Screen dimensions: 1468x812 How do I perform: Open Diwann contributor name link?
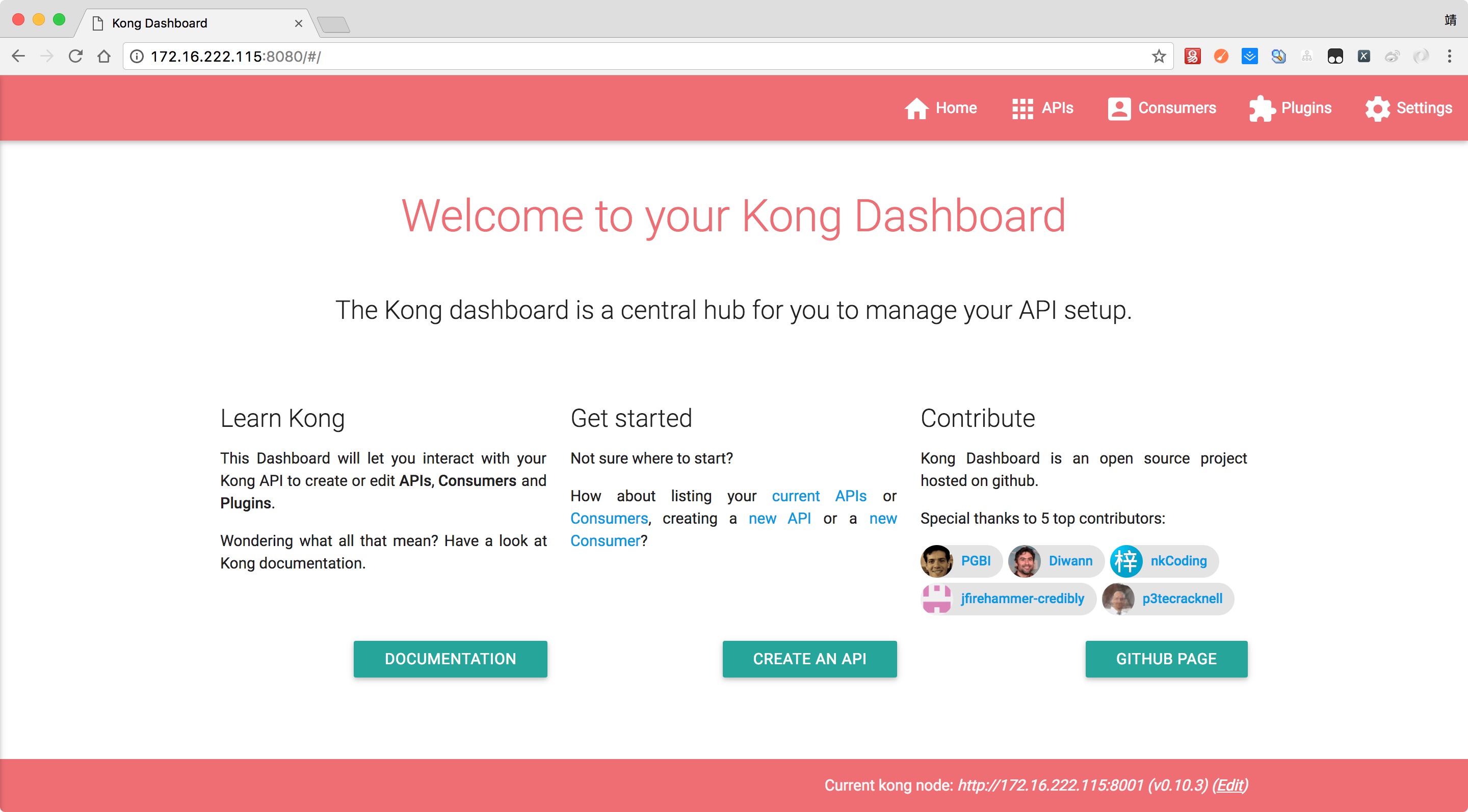click(x=1070, y=561)
